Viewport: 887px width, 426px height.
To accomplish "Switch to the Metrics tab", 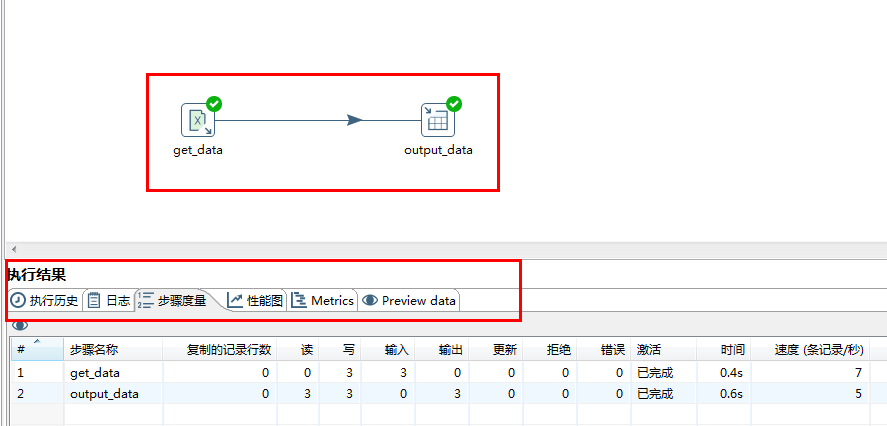I will coord(323,300).
